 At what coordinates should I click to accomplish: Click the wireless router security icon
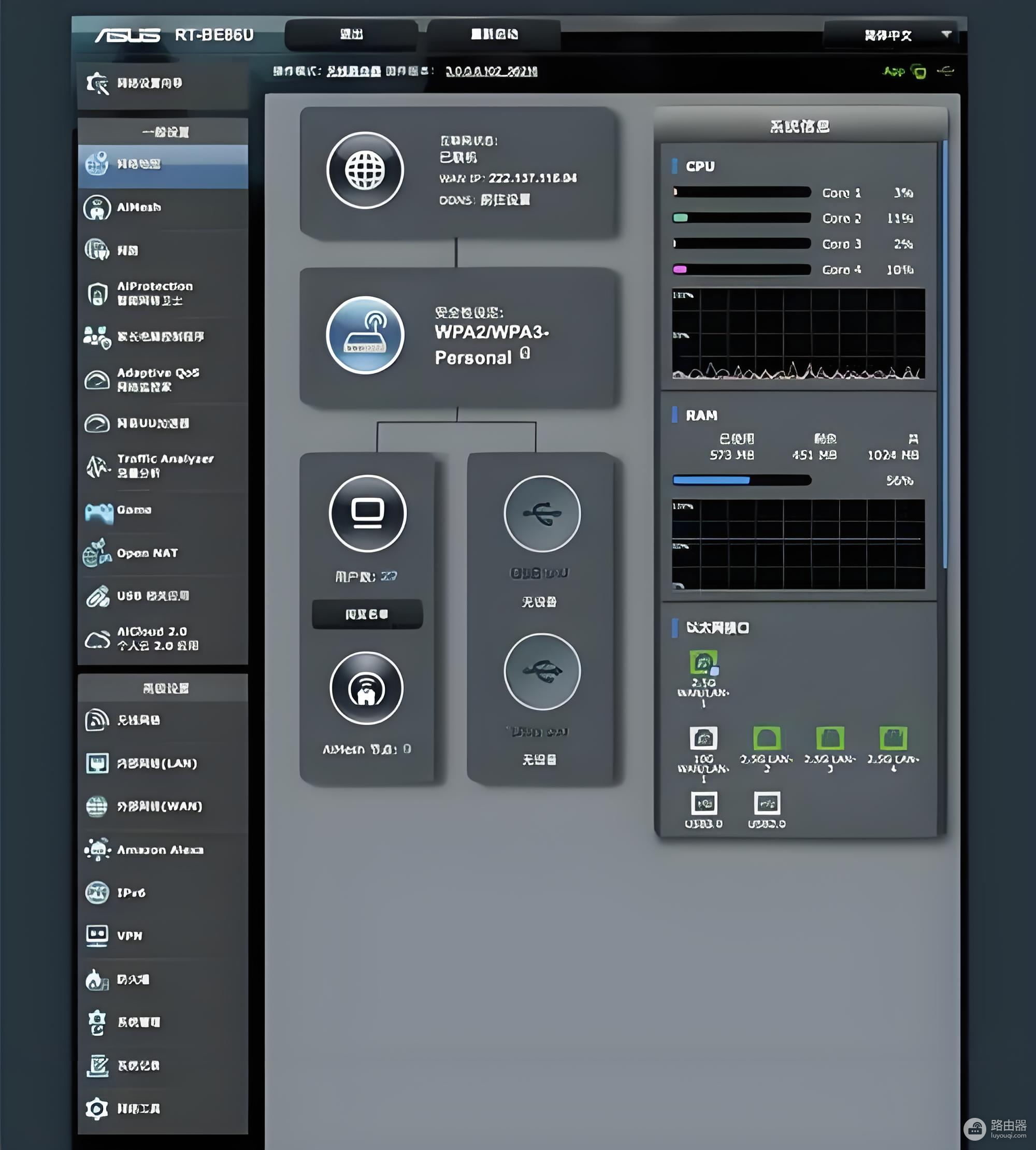click(x=365, y=335)
